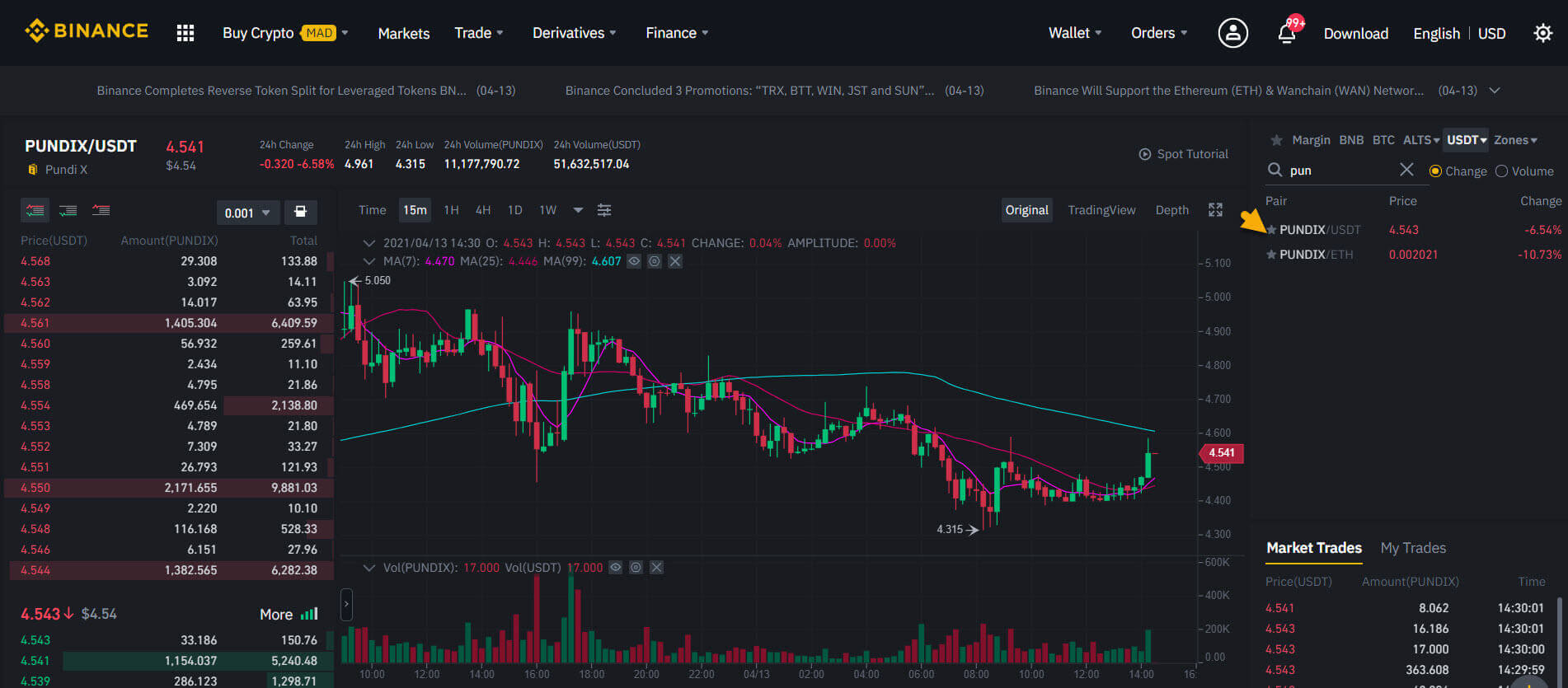Remove the MA indicator

click(675, 261)
